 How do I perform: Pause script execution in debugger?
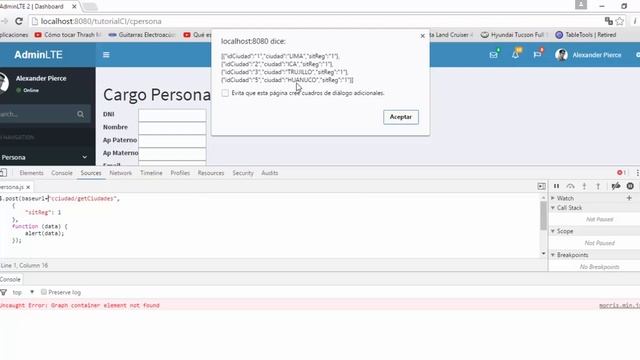(x=556, y=186)
